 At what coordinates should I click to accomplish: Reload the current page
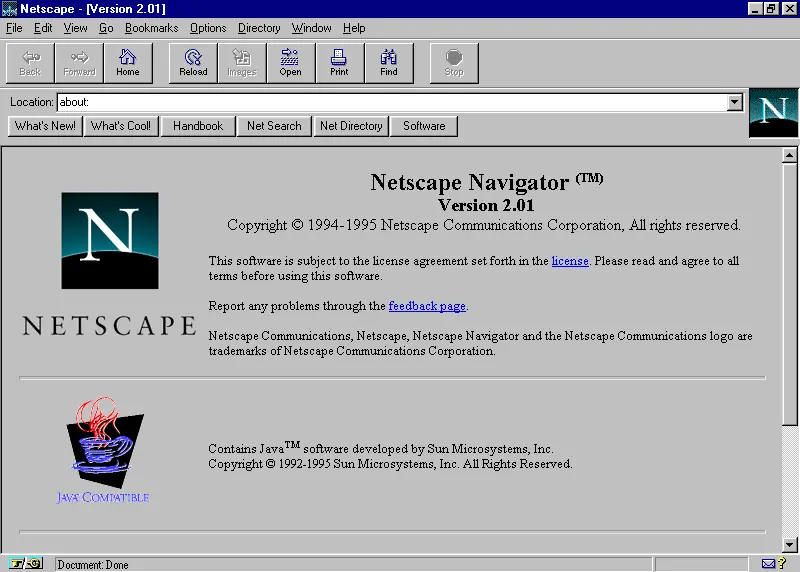coord(193,62)
